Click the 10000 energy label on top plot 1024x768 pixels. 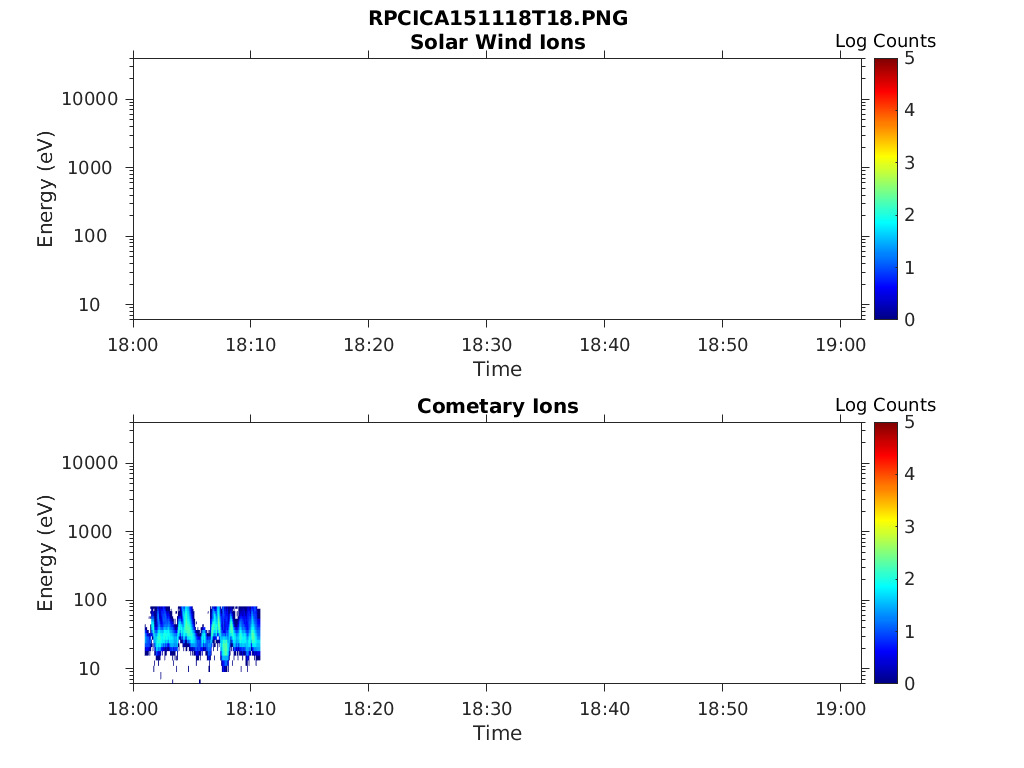(89, 99)
